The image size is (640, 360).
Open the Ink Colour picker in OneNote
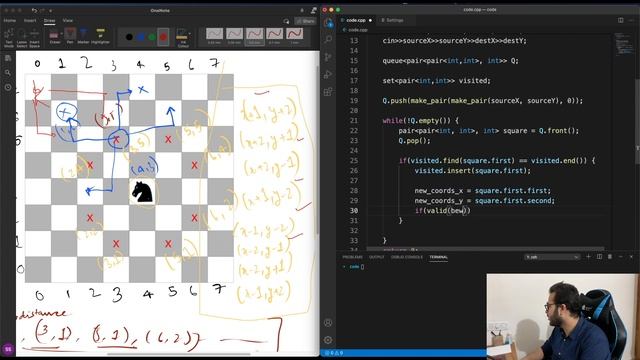coord(183,38)
